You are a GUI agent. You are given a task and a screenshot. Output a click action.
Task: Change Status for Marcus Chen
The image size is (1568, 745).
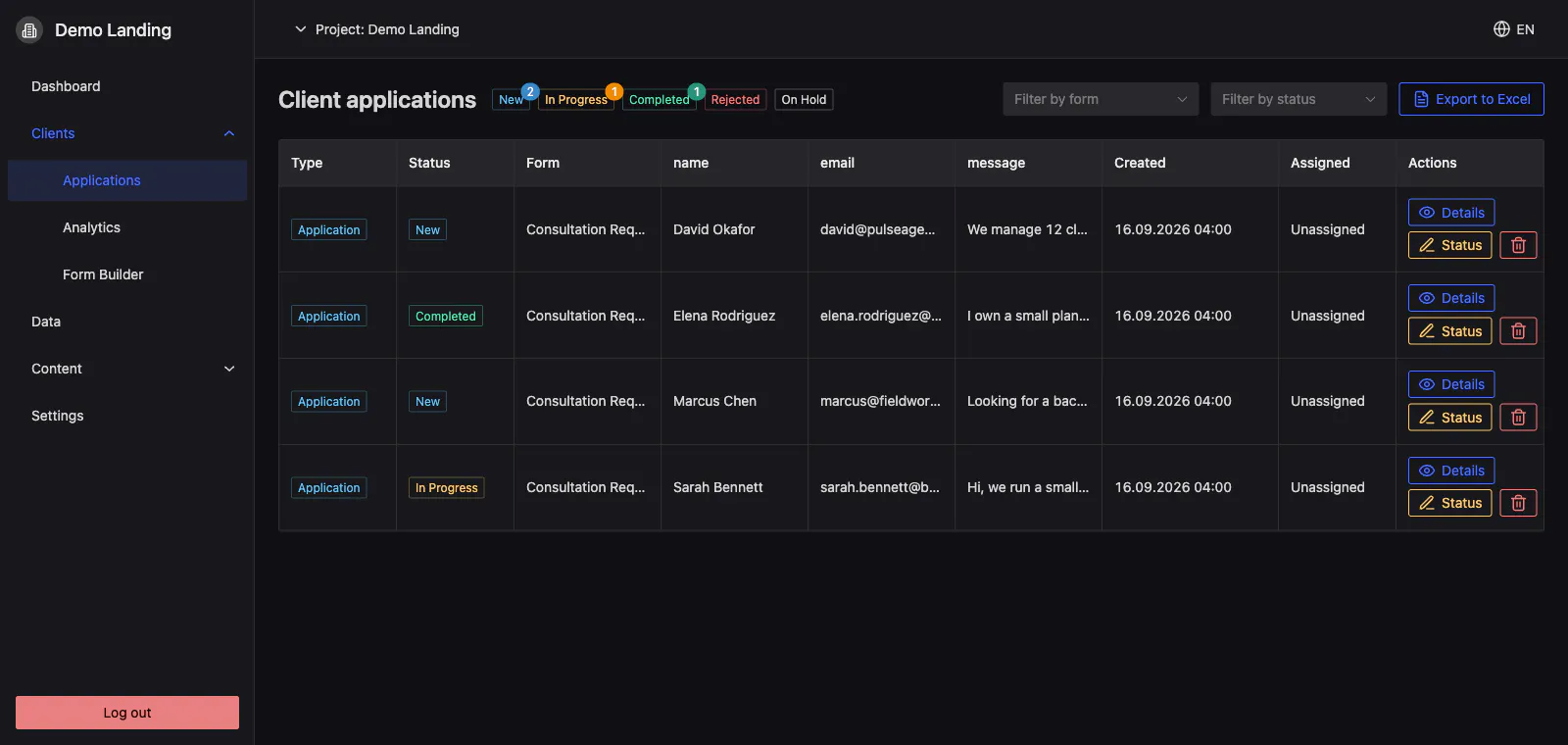click(1450, 418)
